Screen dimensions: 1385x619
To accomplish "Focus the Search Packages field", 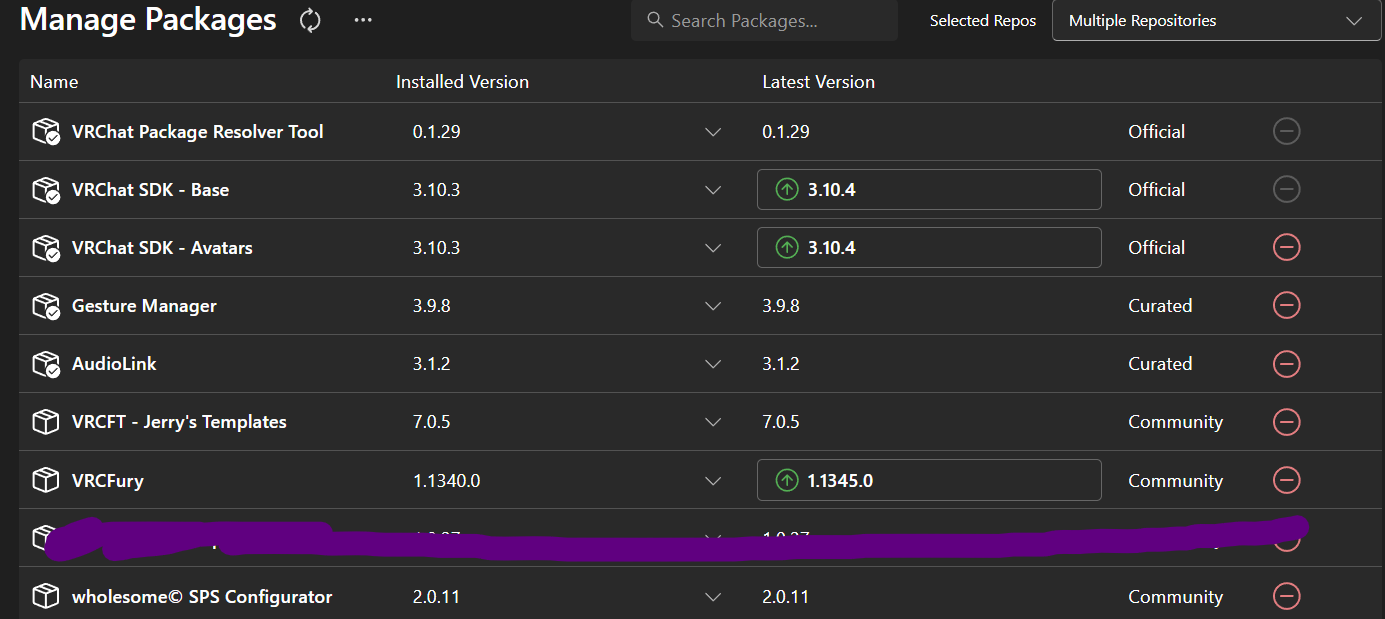I will 764,20.
